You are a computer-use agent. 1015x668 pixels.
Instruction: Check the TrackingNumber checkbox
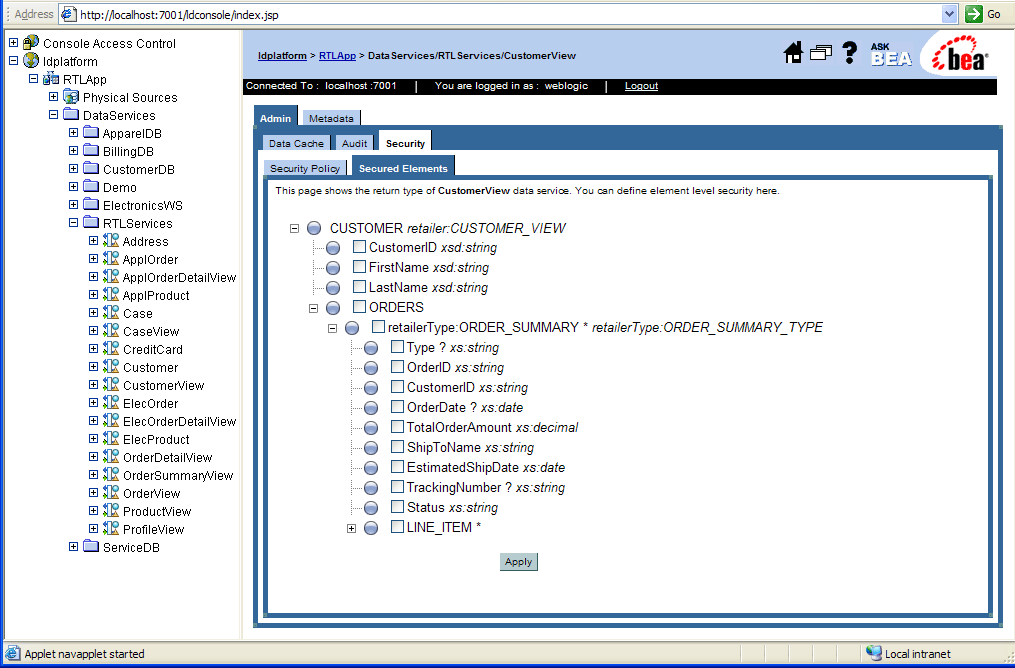pyautogui.click(x=397, y=487)
